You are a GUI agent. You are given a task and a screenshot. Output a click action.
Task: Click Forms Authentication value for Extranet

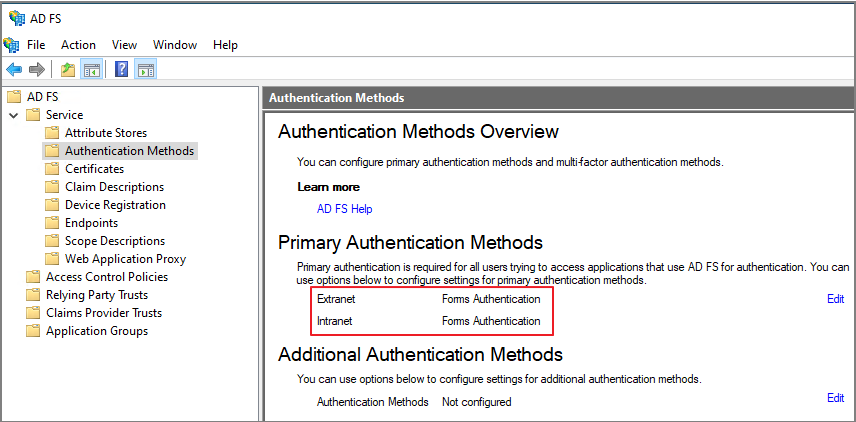tap(491, 299)
